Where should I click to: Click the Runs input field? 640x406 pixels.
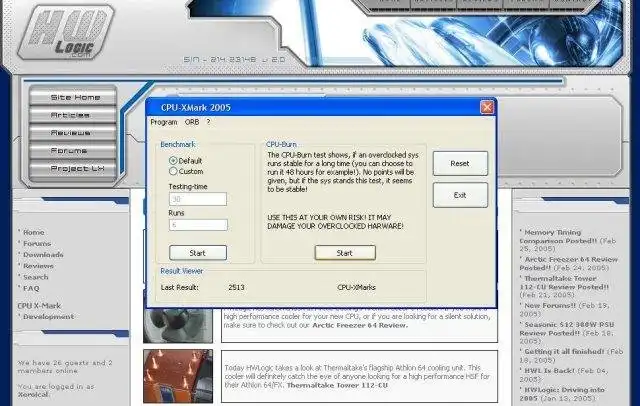click(x=198, y=225)
